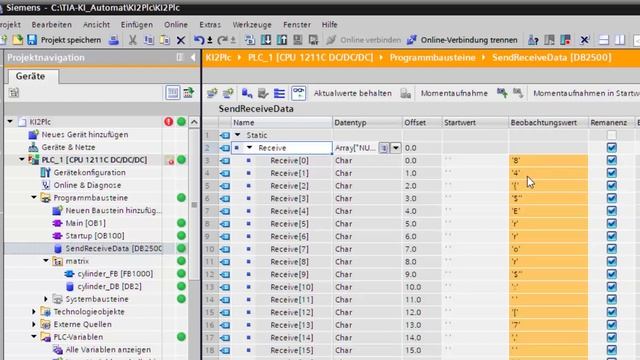Click the Upload from device icon
This screenshot has height=360, width=640.
pyautogui.click(x=282, y=40)
